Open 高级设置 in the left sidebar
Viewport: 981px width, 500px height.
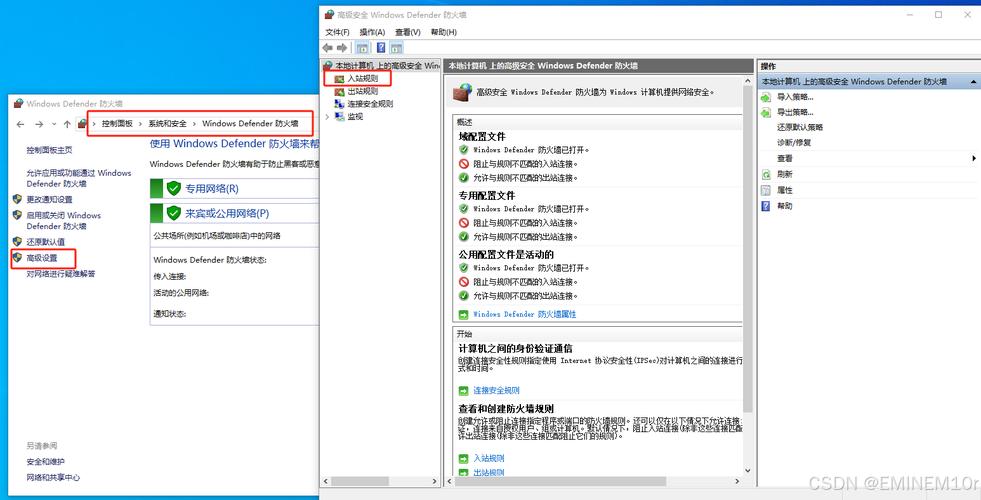(42, 258)
